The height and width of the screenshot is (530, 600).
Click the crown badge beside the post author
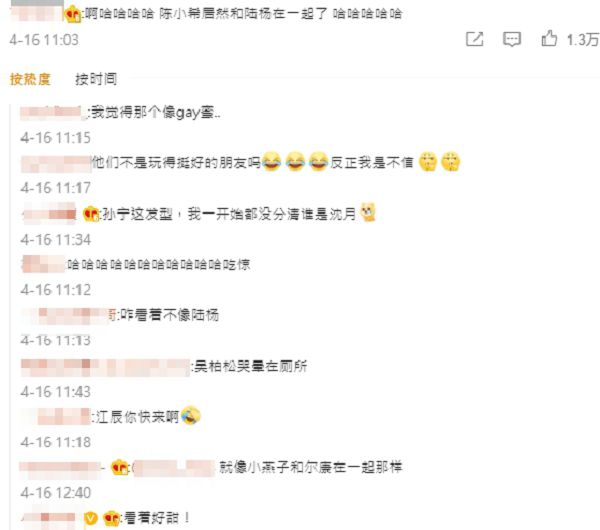73,15
